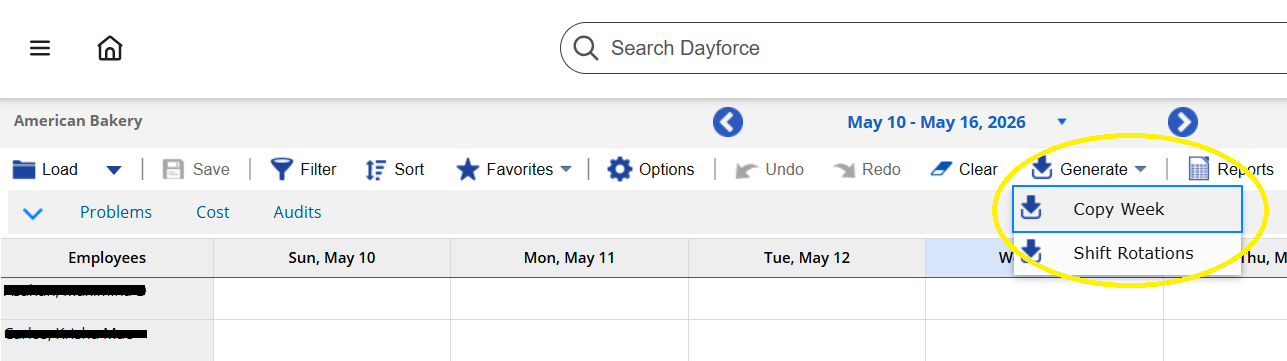Toggle the Generate dropdown menu
The height and width of the screenshot is (361, 1287).
(1089, 170)
